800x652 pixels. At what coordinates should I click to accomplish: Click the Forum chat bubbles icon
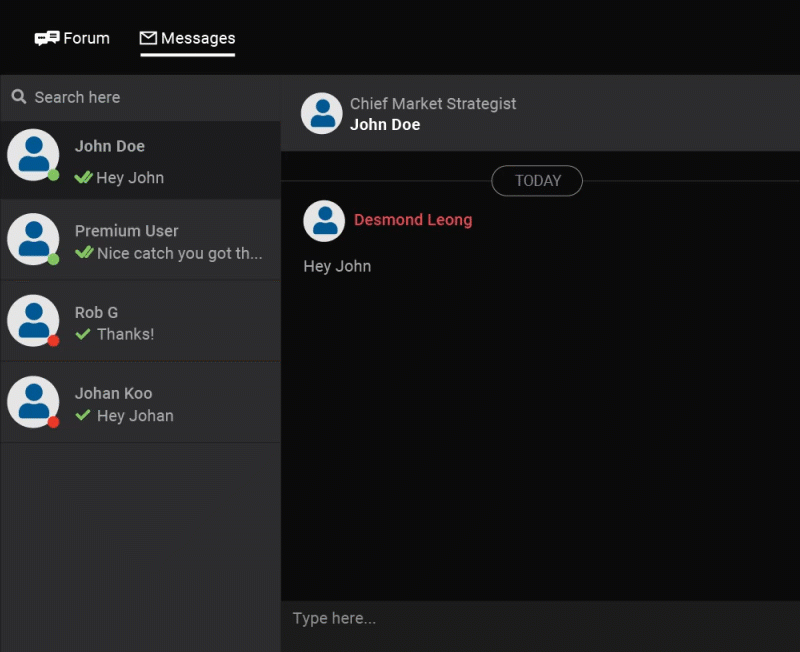47,38
